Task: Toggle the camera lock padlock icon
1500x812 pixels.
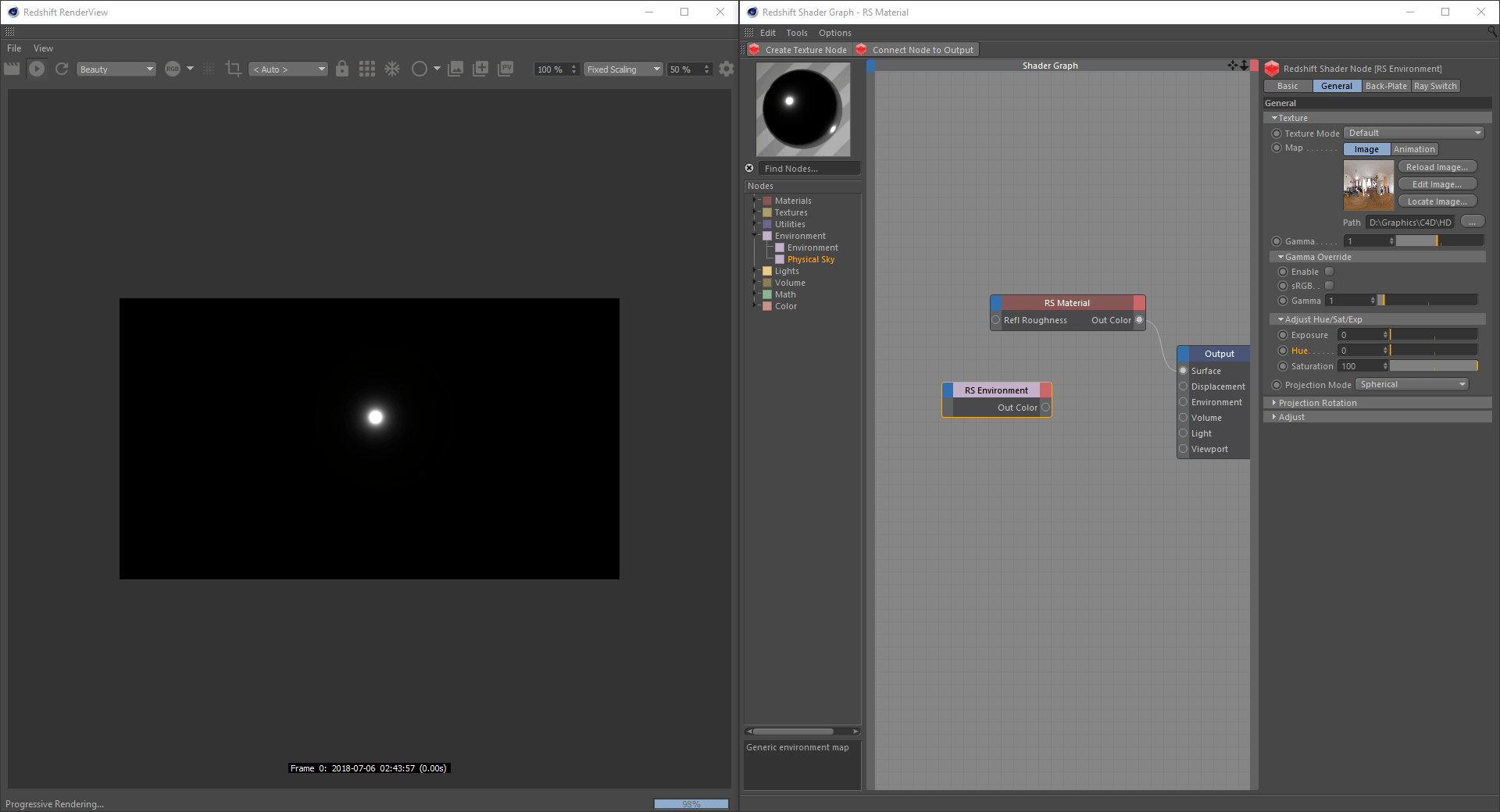Action: (342, 69)
